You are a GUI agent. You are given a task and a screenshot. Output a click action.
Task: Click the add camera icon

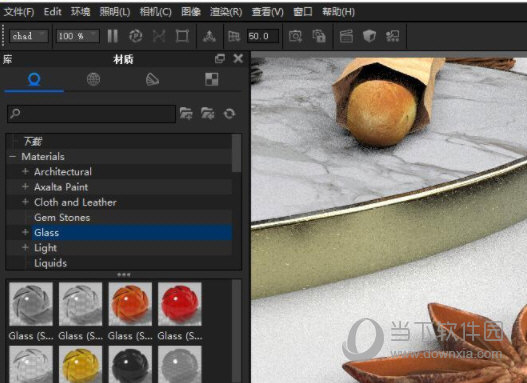point(295,36)
